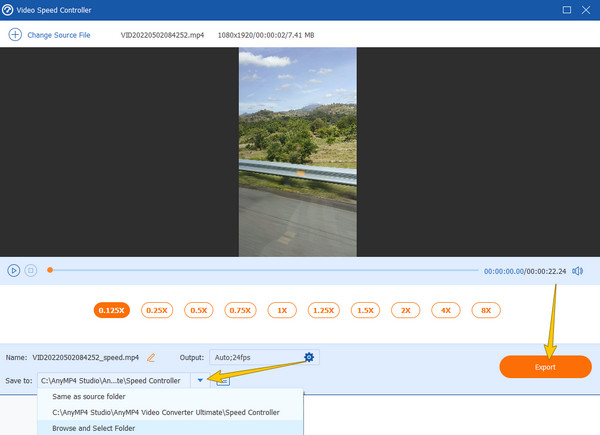Edit the output name with pencil icon
Screen dimensions: 600x435
151,358
